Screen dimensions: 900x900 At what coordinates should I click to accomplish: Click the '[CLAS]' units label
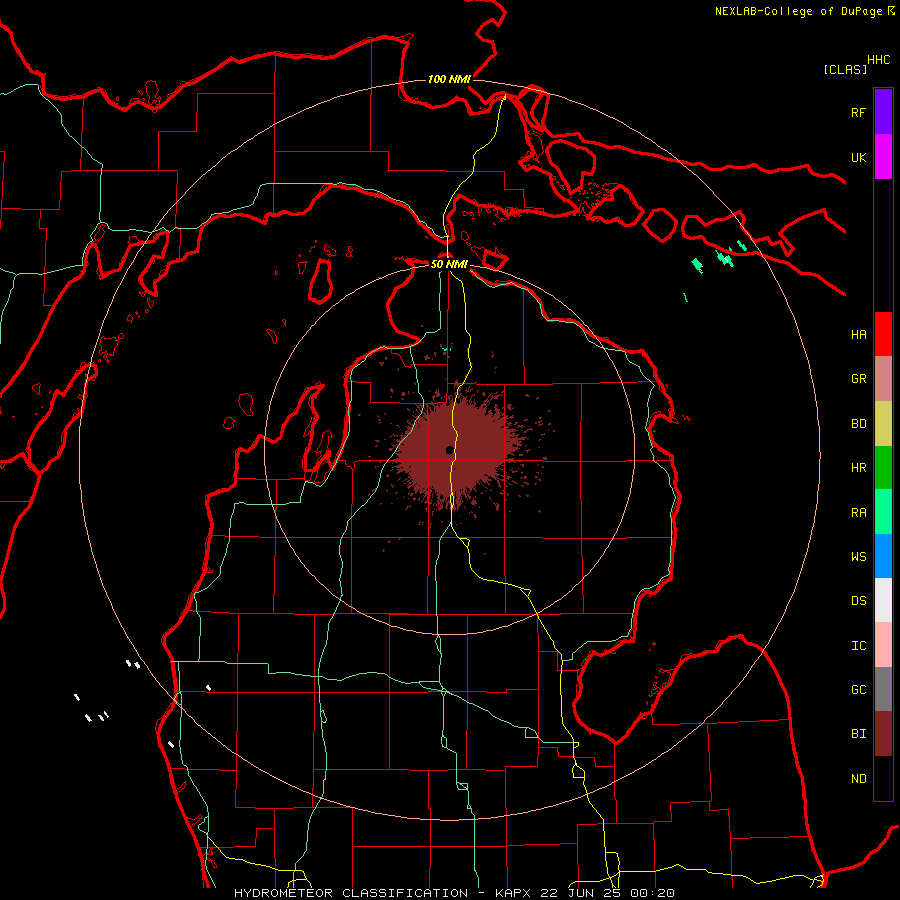tap(845, 70)
